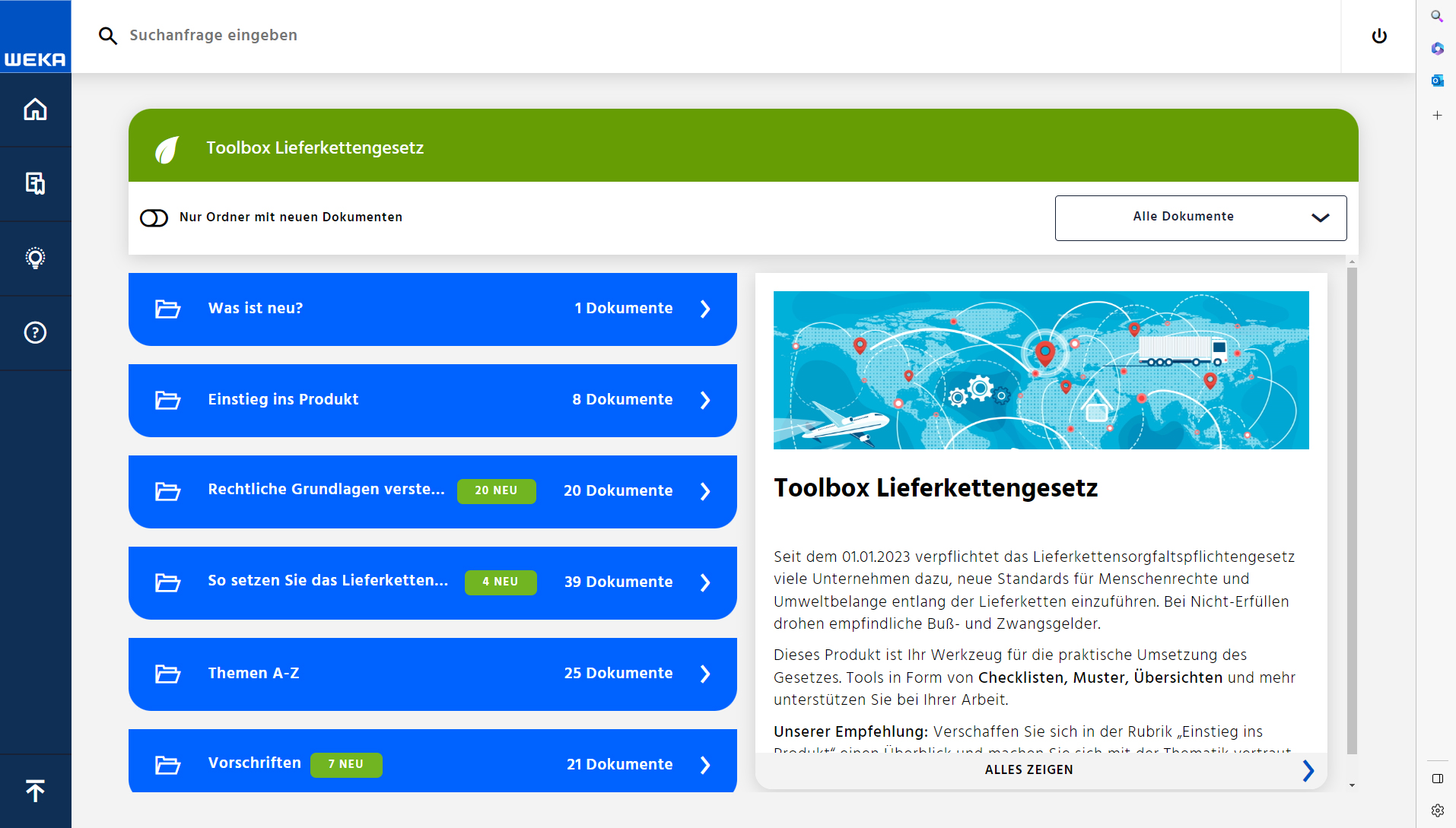
Task: Click the Toolbox Lieferkettengesetz header title
Action: (315, 148)
